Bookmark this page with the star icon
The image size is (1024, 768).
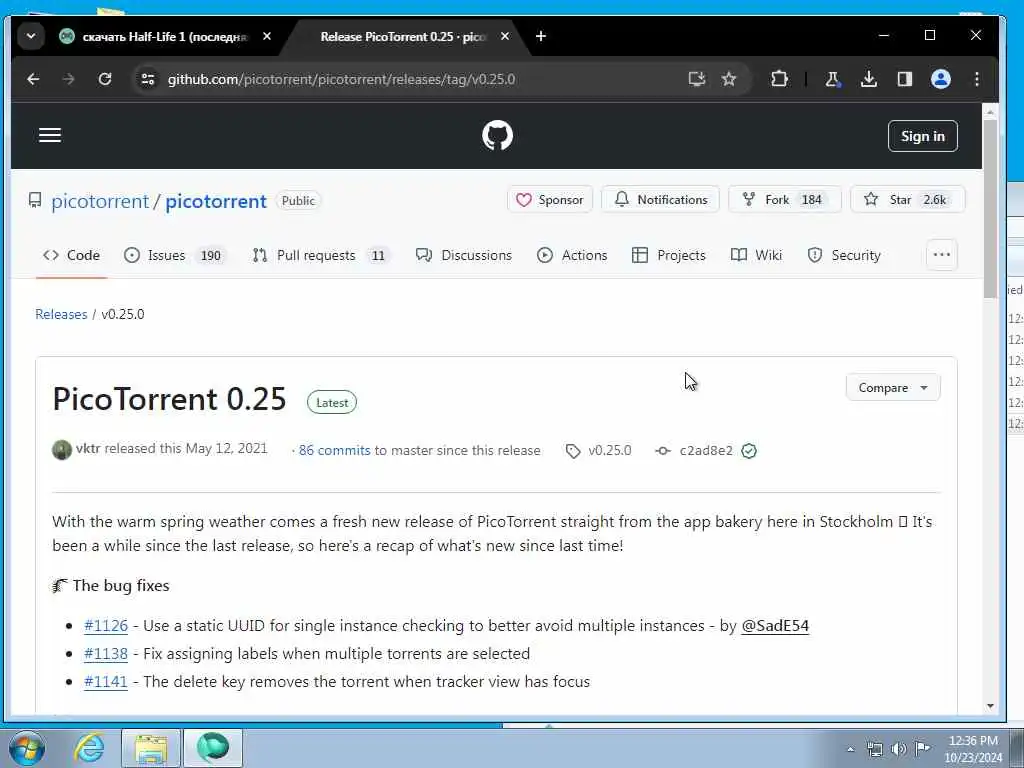tap(729, 80)
